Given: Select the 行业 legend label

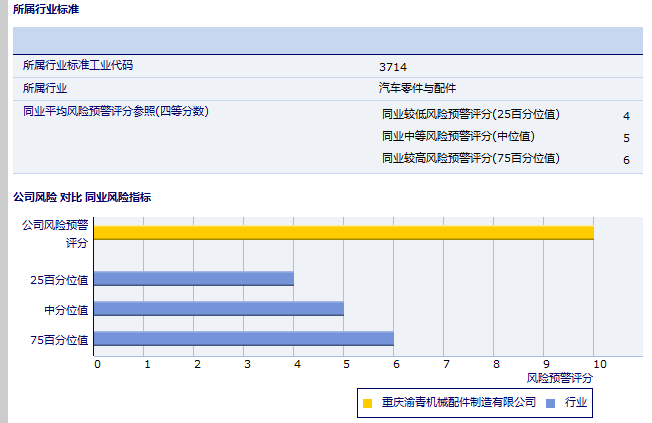Looking at the screenshot, I should point(576,403).
